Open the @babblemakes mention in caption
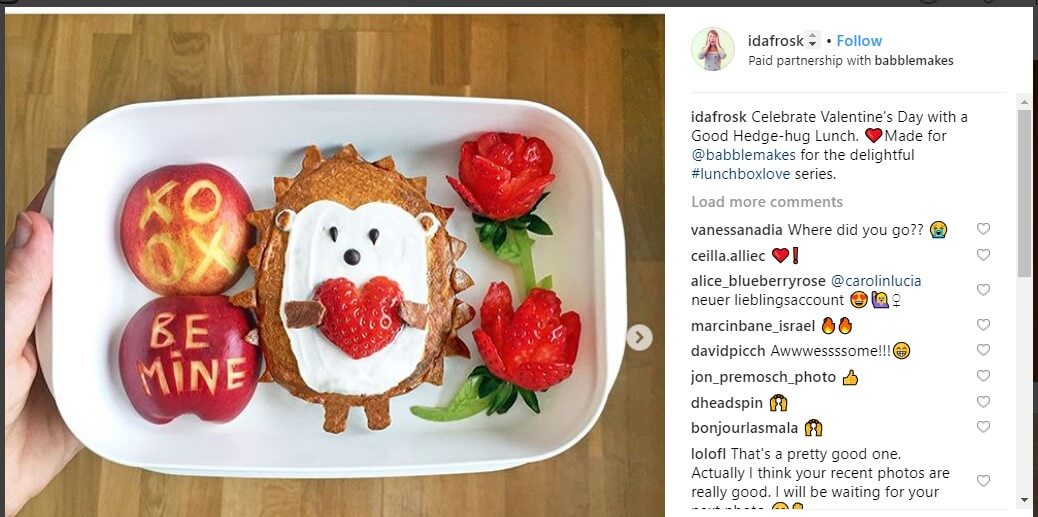The width and height of the screenshot is (1038, 517). click(x=745, y=155)
